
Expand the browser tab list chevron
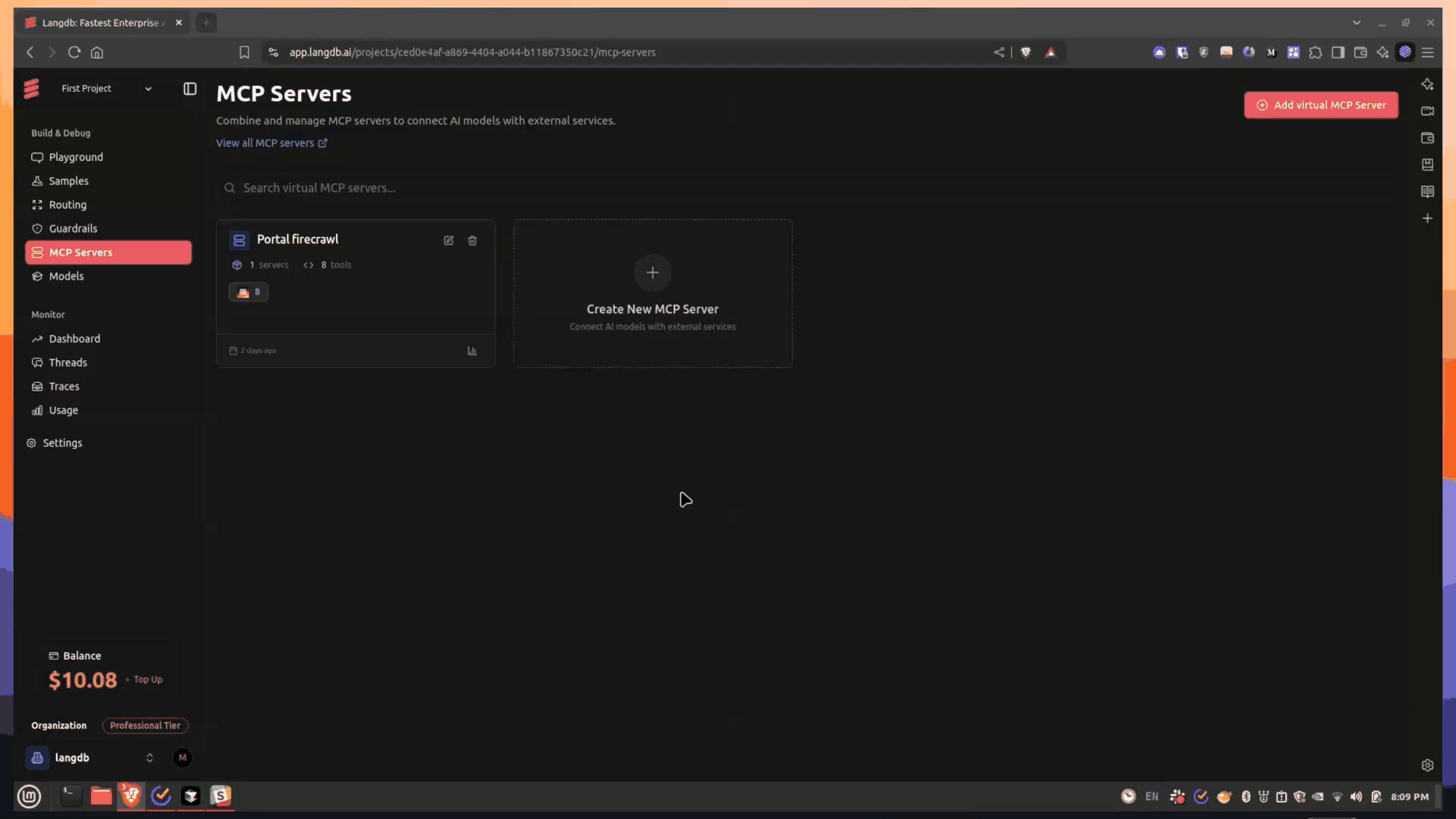[x=1357, y=23]
